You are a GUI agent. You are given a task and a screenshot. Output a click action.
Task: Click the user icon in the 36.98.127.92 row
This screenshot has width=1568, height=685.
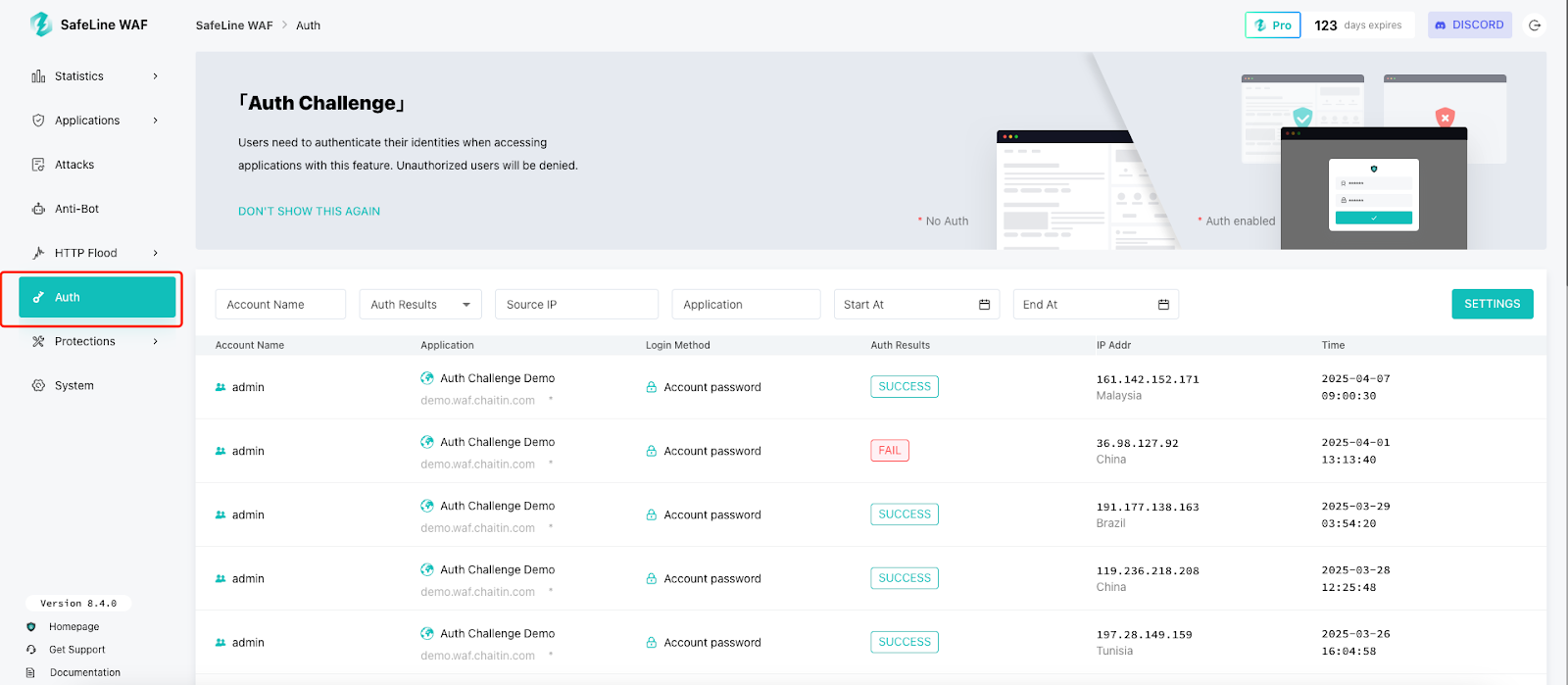tap(220, 451)
